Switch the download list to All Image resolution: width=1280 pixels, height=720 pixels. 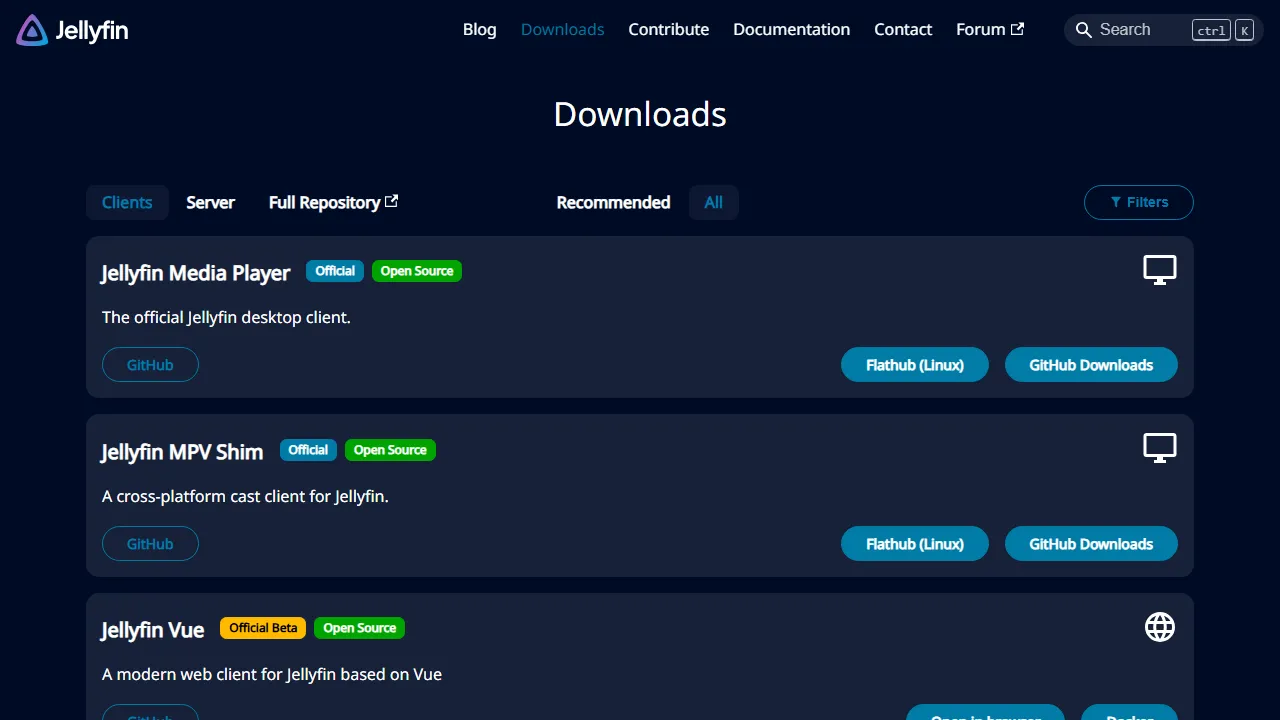pos(713,202)
